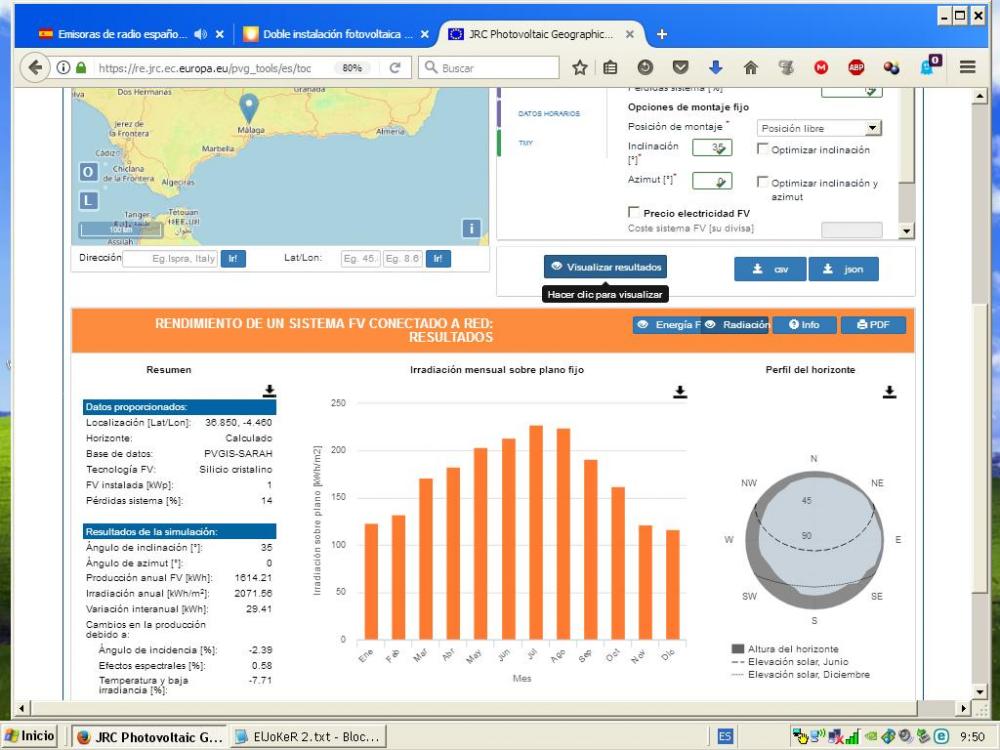Click Ir! next to the Dirección field
1000x750 pixels.
click(x=233, y=258)
